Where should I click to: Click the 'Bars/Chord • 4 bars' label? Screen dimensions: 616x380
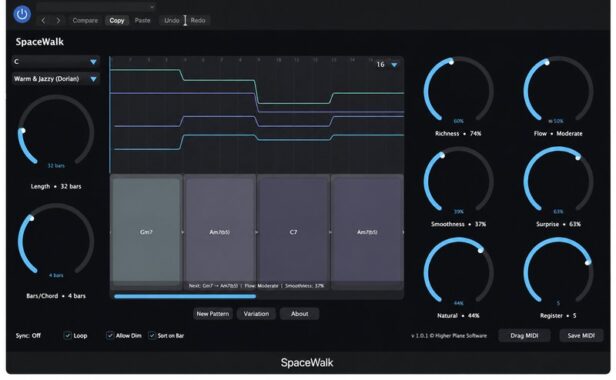click(x=56, y=296)
